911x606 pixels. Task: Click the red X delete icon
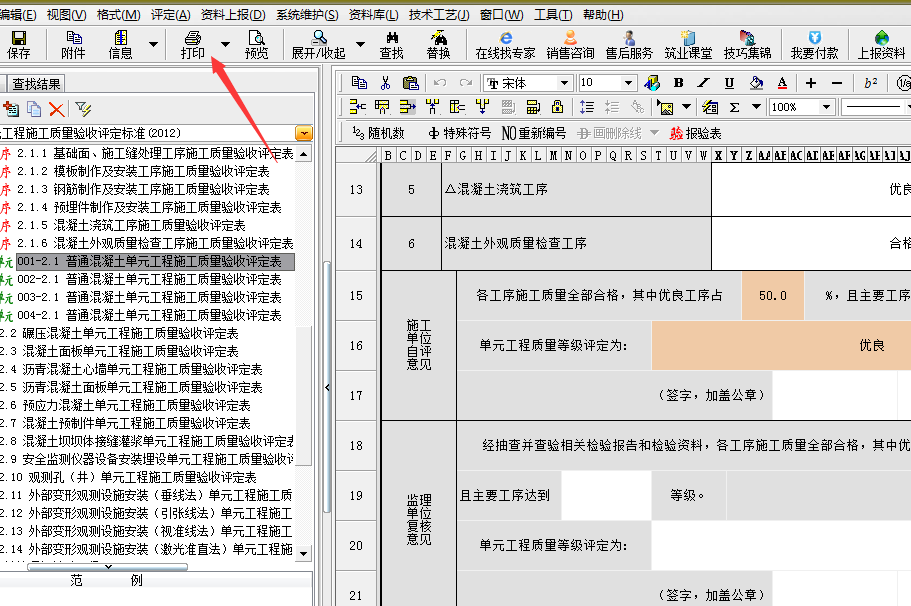pos(56,109)
